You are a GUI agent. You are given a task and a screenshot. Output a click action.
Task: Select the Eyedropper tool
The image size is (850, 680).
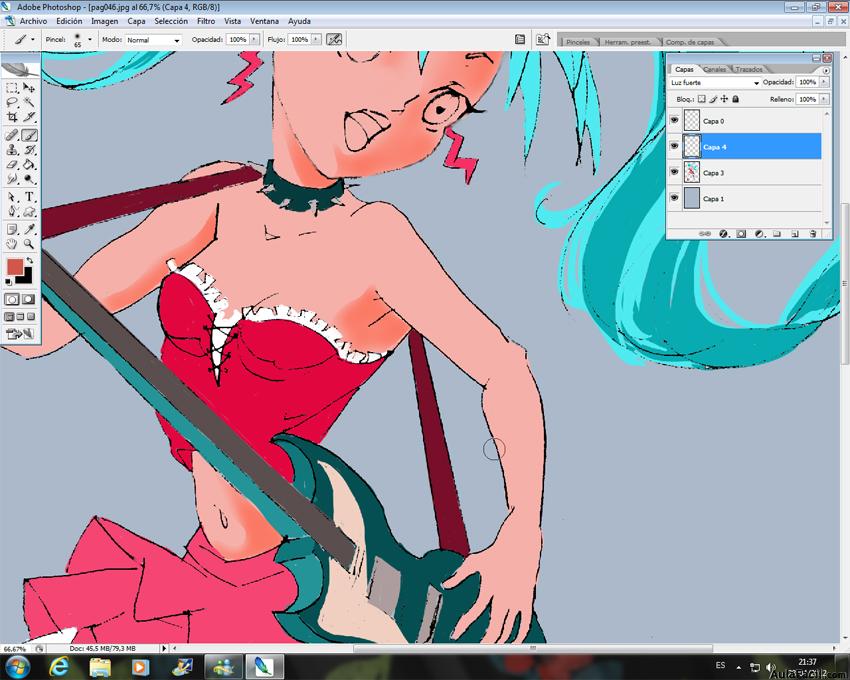(29, 229)
